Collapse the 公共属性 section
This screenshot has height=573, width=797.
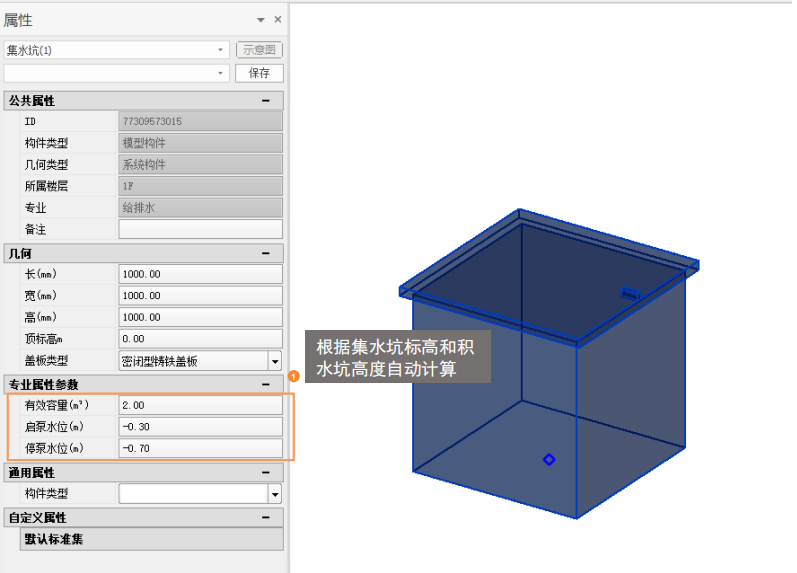coord(265,100)
